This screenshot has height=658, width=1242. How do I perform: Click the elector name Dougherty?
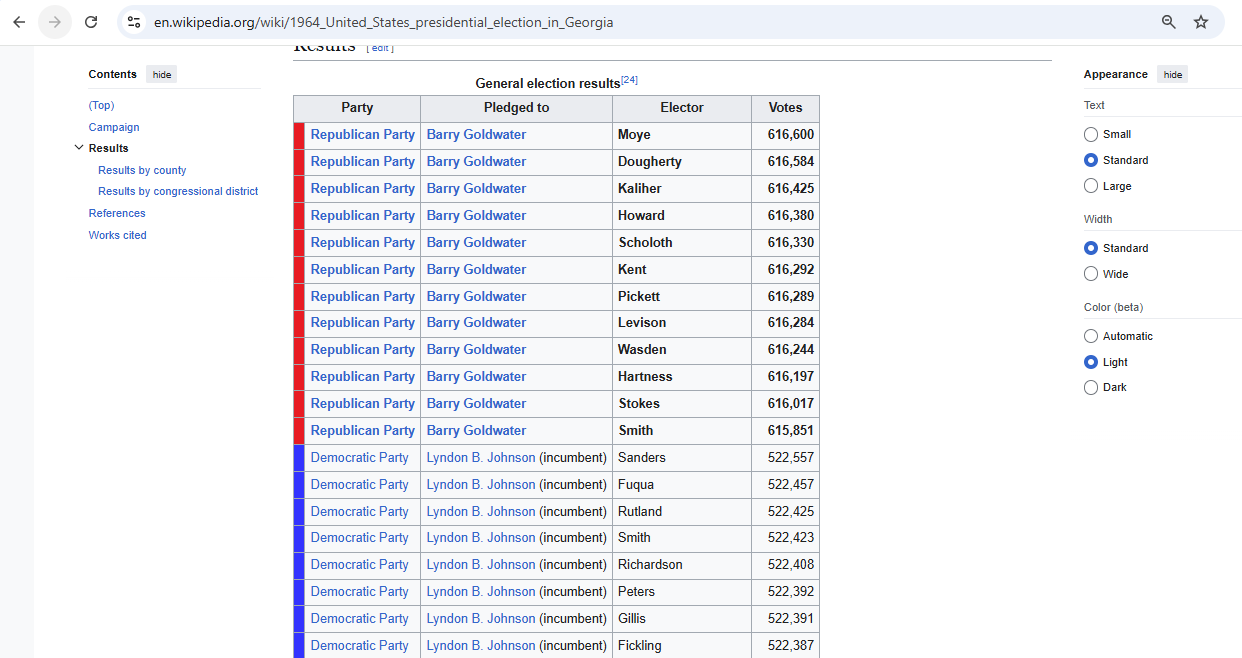[x=650, y=161]
